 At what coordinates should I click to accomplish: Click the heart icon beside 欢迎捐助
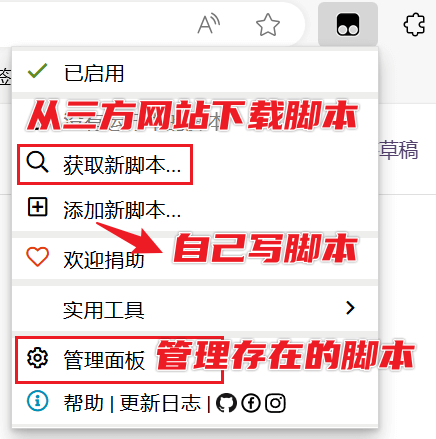coord(37,257)
